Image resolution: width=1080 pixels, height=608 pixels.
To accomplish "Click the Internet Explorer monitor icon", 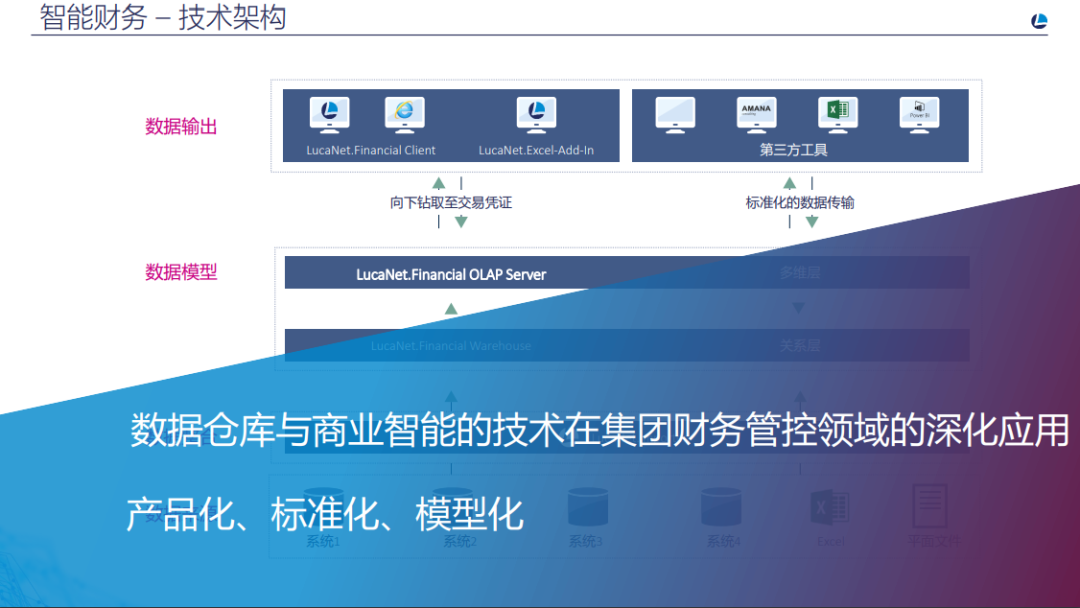I will tap(404, 115).
